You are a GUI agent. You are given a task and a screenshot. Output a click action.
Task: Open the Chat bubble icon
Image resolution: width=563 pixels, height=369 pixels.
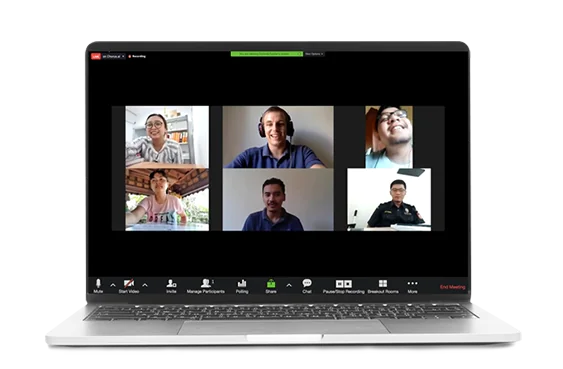[x=307, y=286]
